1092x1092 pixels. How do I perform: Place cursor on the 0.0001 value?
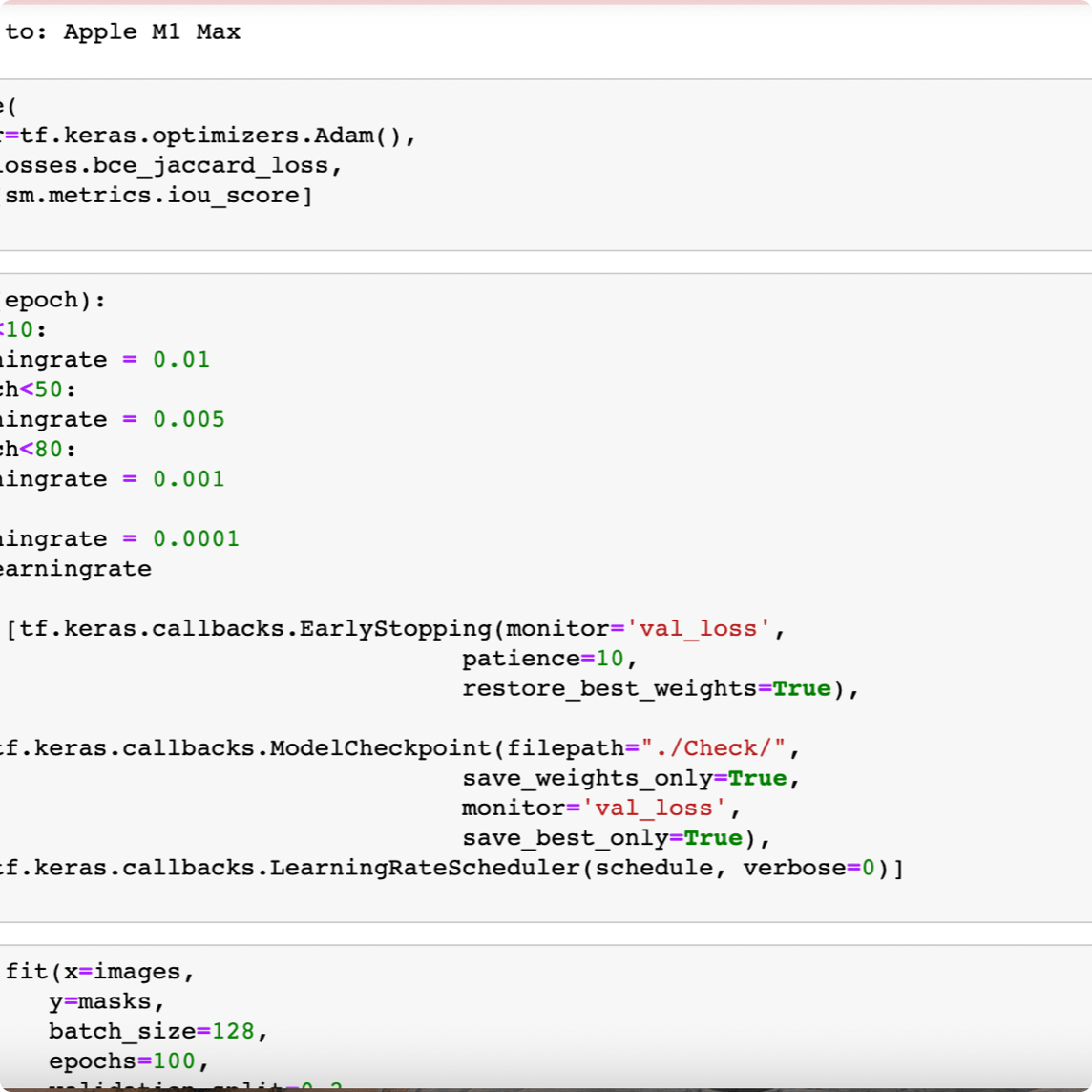[x=196, y=539]
